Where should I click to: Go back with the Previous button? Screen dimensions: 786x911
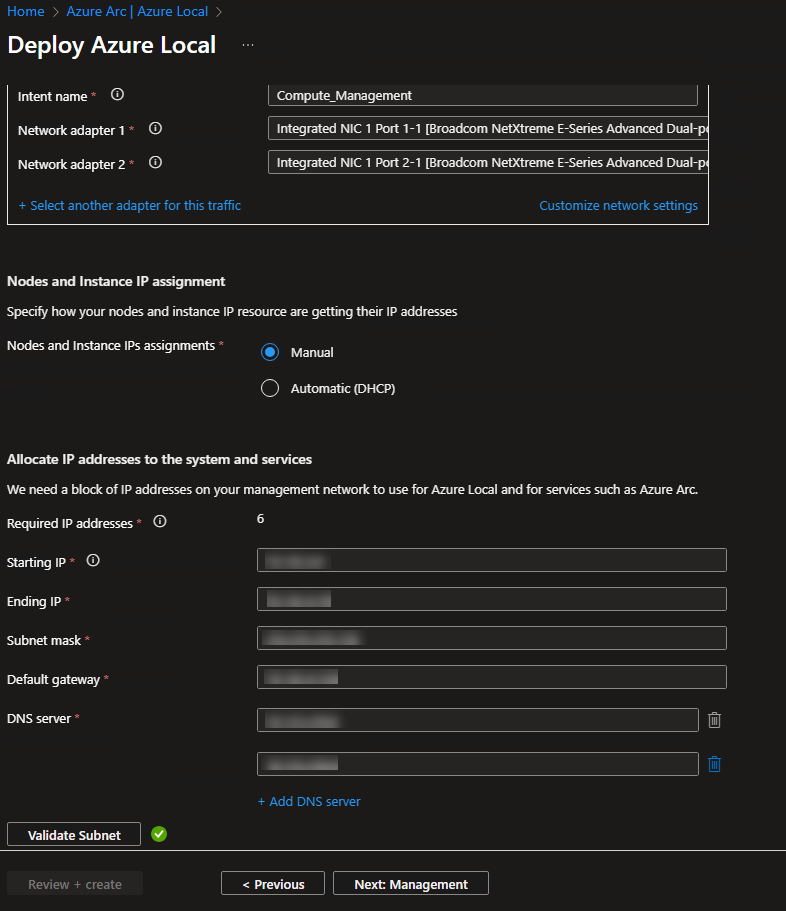(273, 884)
